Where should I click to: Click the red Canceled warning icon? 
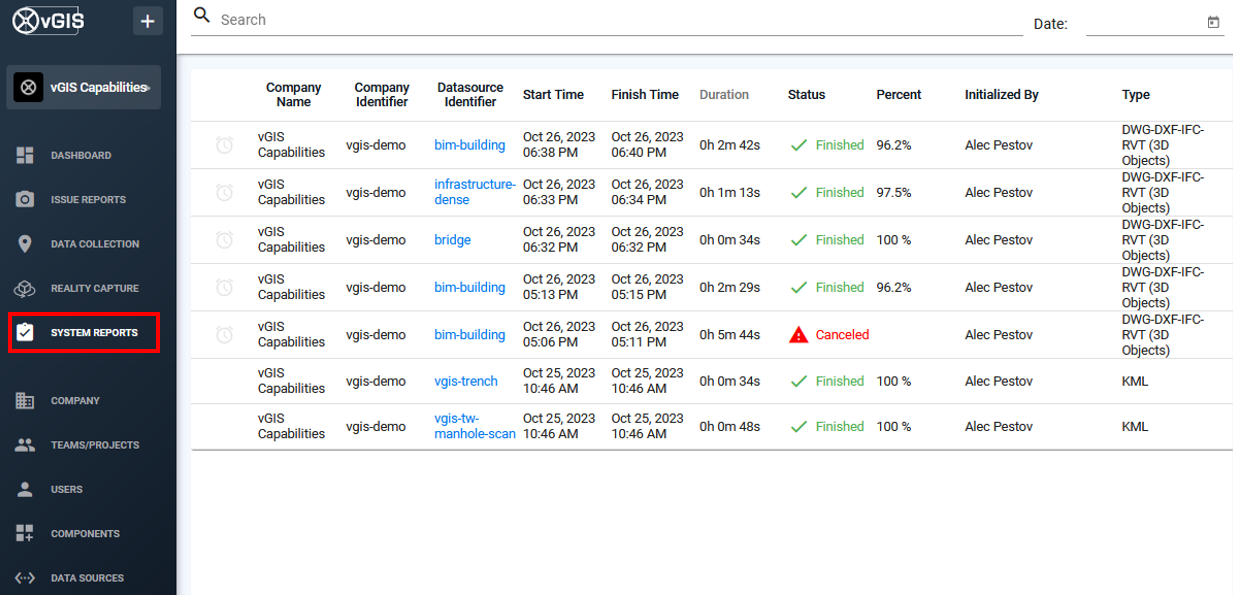click(798, 335)
